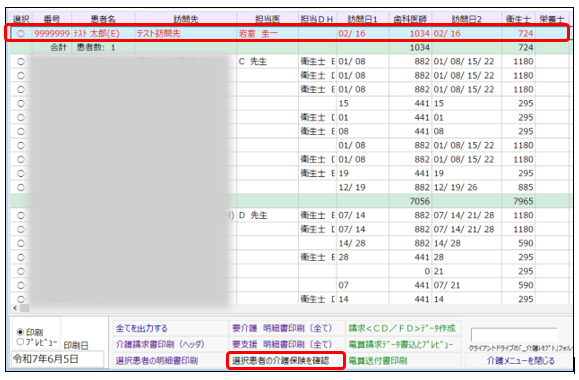Click the red 724 value in the first row
This screenshot has height=380, width=579.
[526, 34]
